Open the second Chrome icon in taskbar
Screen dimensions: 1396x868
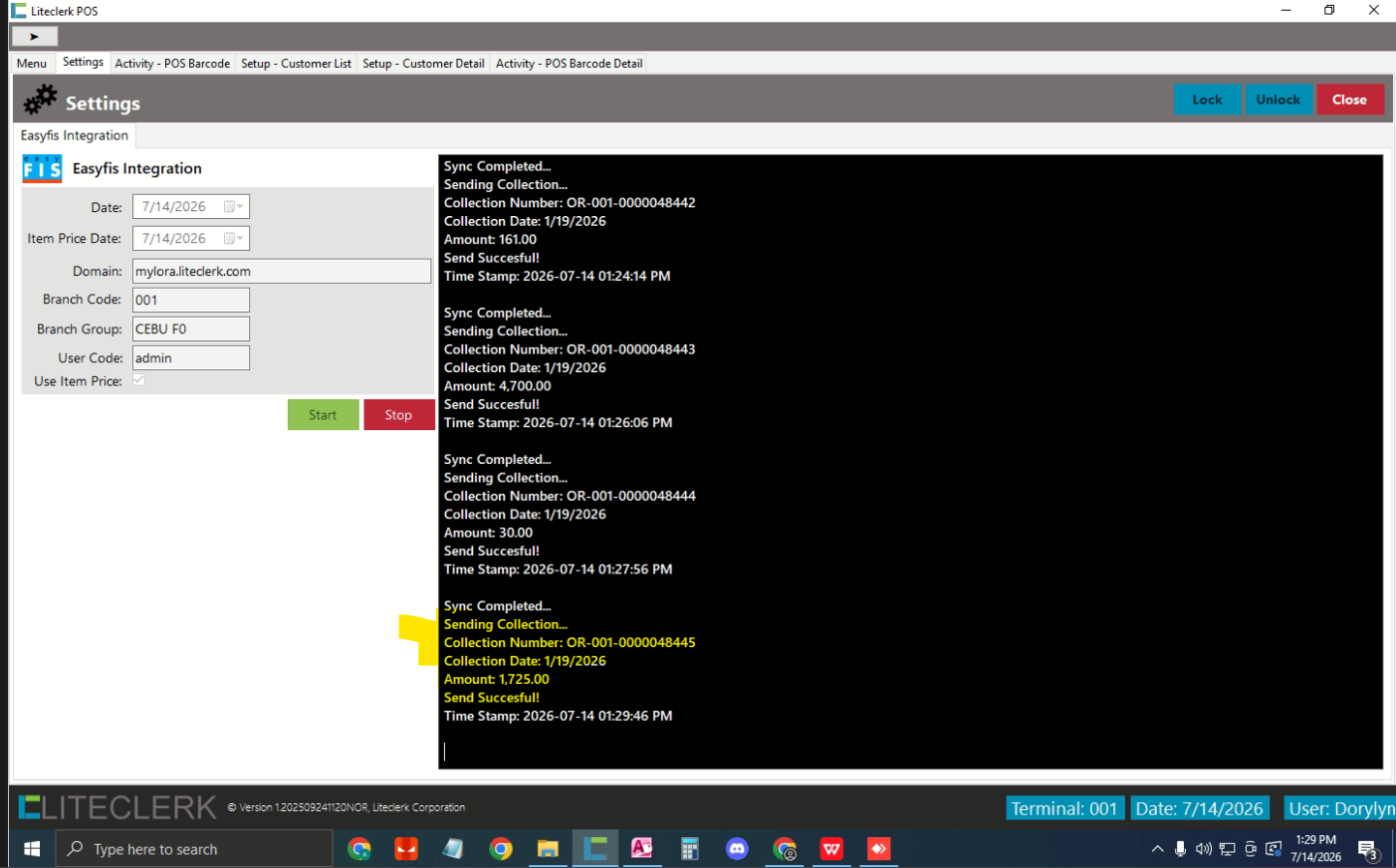(x=501, y=849)
